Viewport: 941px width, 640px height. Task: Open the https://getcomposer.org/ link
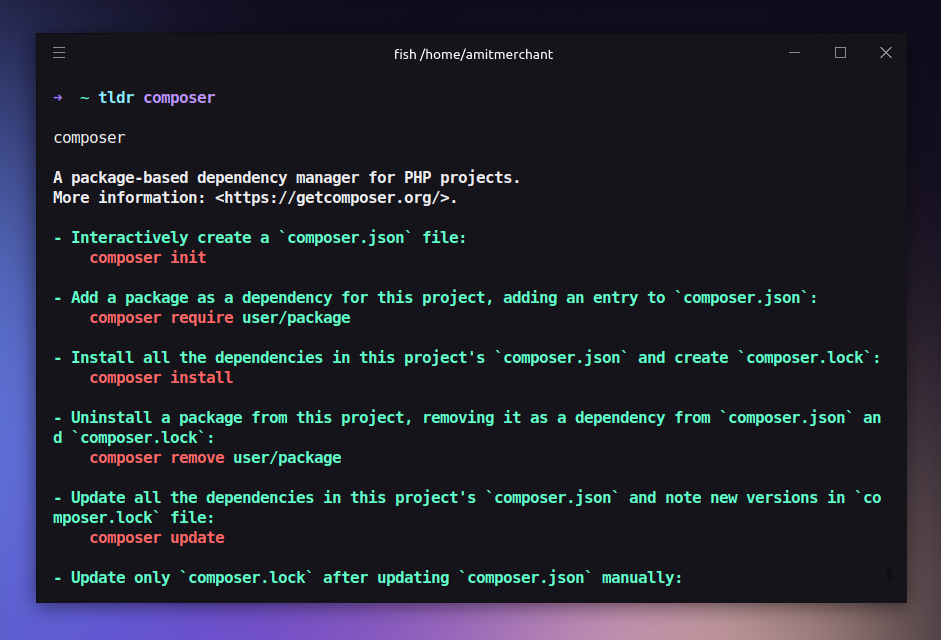point(332,198)
